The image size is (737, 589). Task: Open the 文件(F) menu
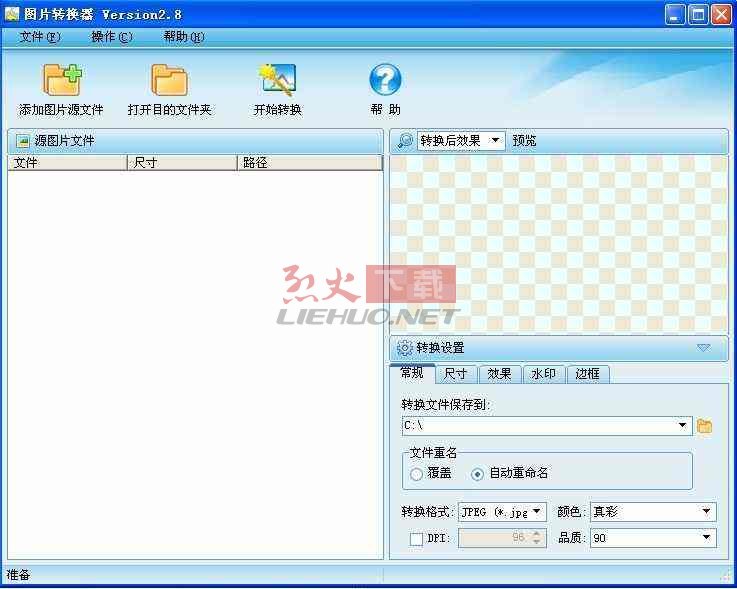[x=40, y=37]
